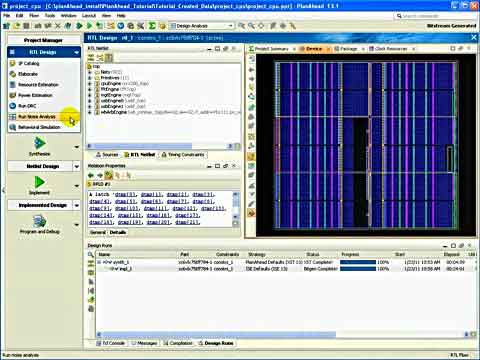Open the Design Analysis layout combo box
This screenshot has width=480, height=360.
click(202, 26)
